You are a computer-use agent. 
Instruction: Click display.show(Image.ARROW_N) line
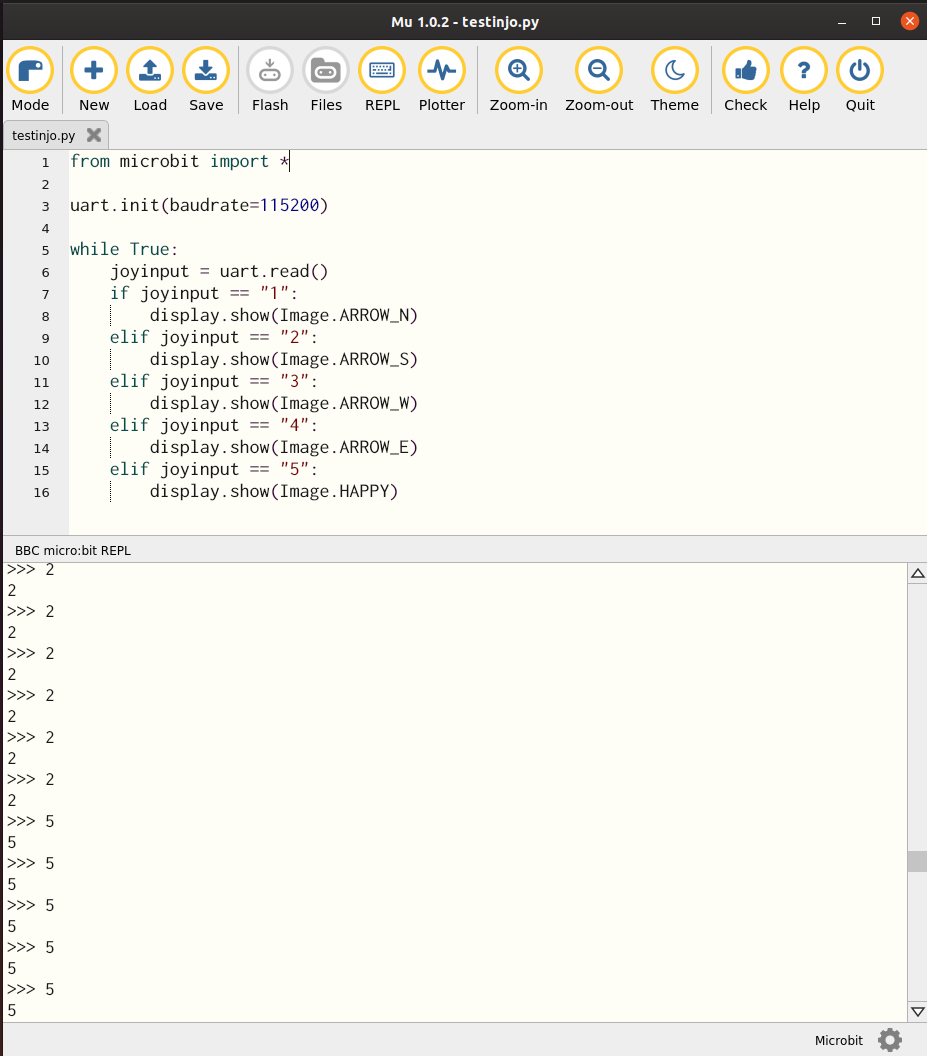[284, 315]
